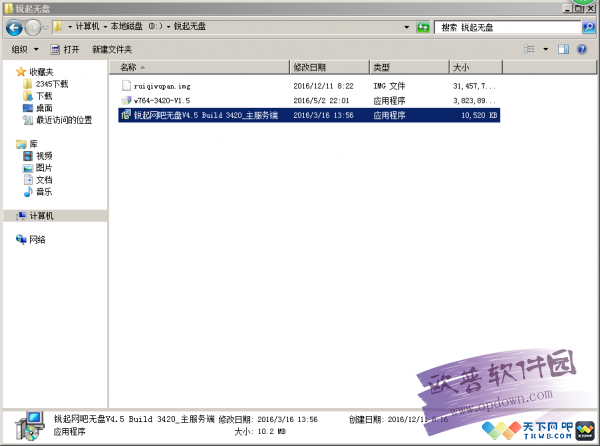This screenshot has width=600, height=446.
Task: Select the w764-3420-V1.5 application
Action: [161, 101]
